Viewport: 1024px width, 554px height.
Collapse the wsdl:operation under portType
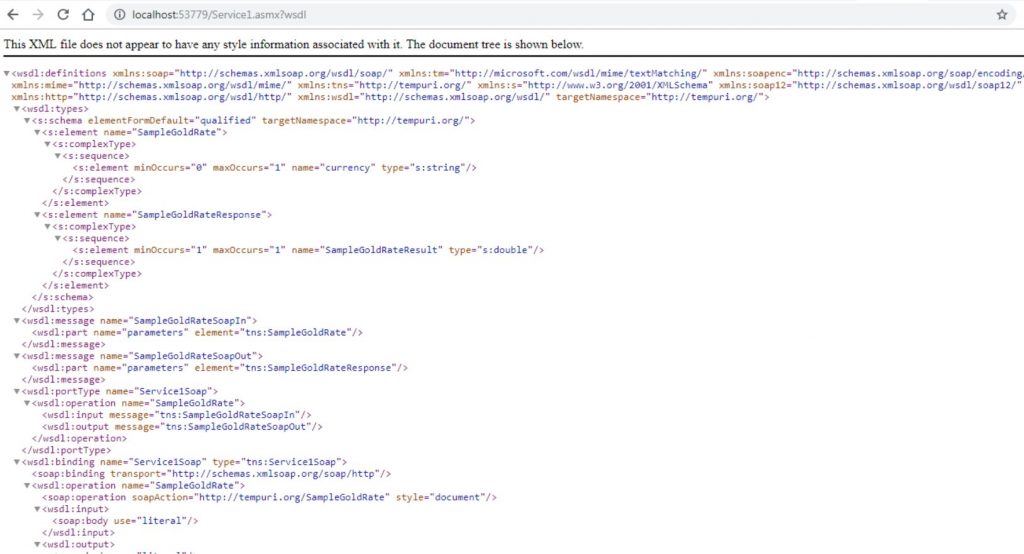[x=27, y=402]
